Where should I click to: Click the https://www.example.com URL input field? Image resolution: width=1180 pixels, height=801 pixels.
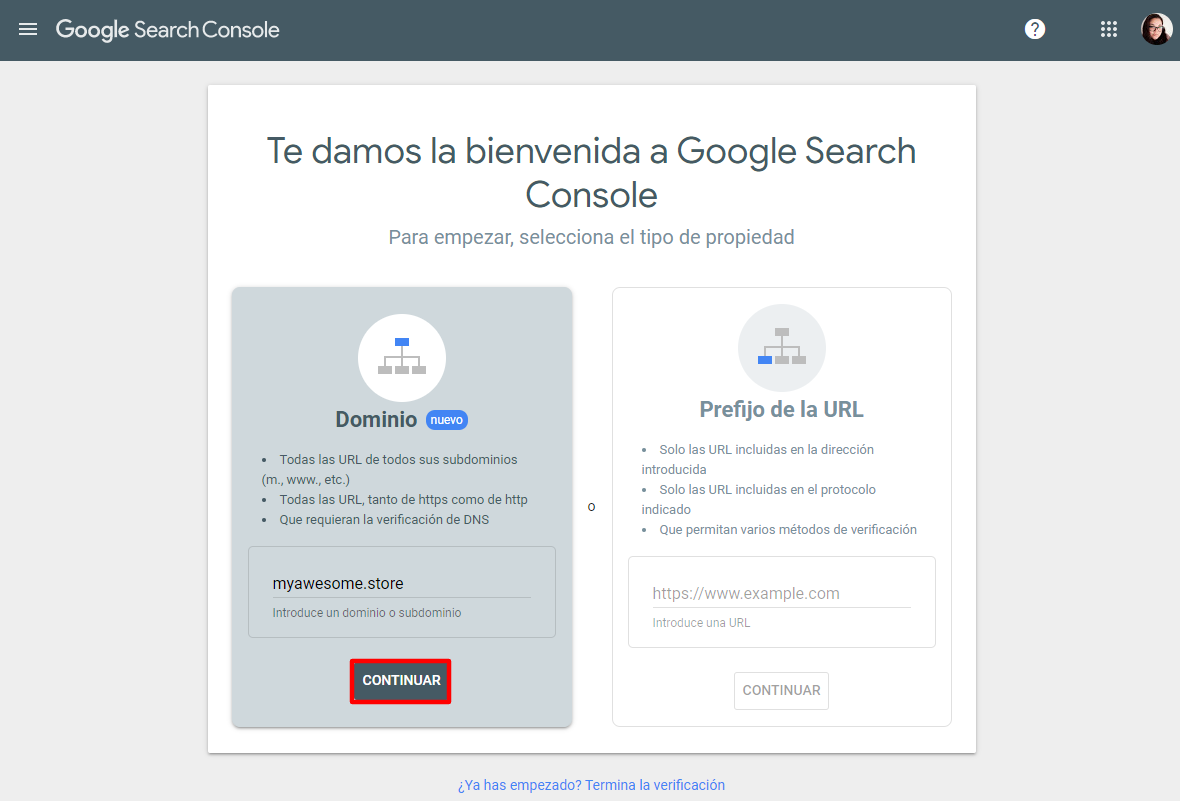tap(782, 593)
